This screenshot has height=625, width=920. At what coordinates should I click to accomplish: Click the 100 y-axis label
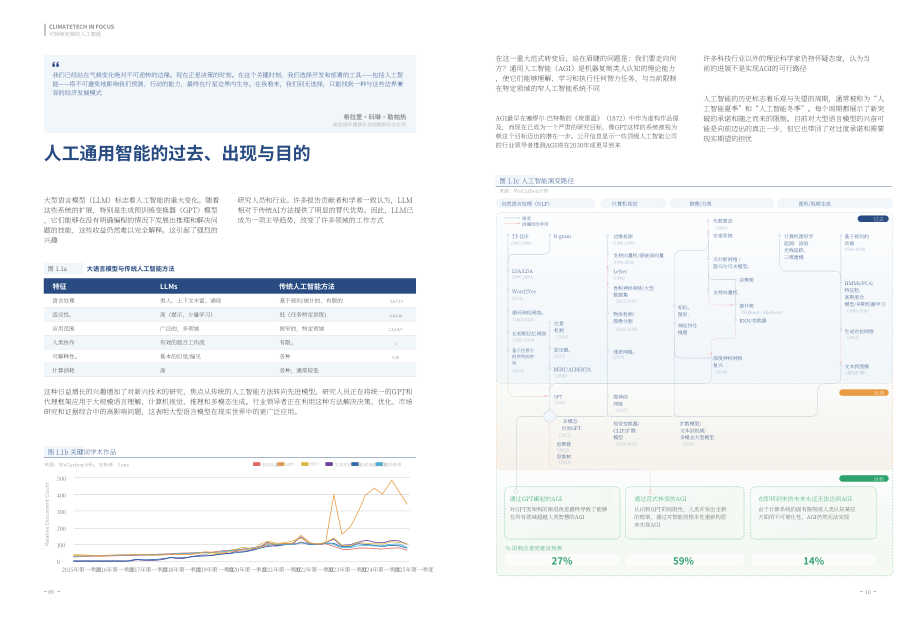[x=62, y=545]
